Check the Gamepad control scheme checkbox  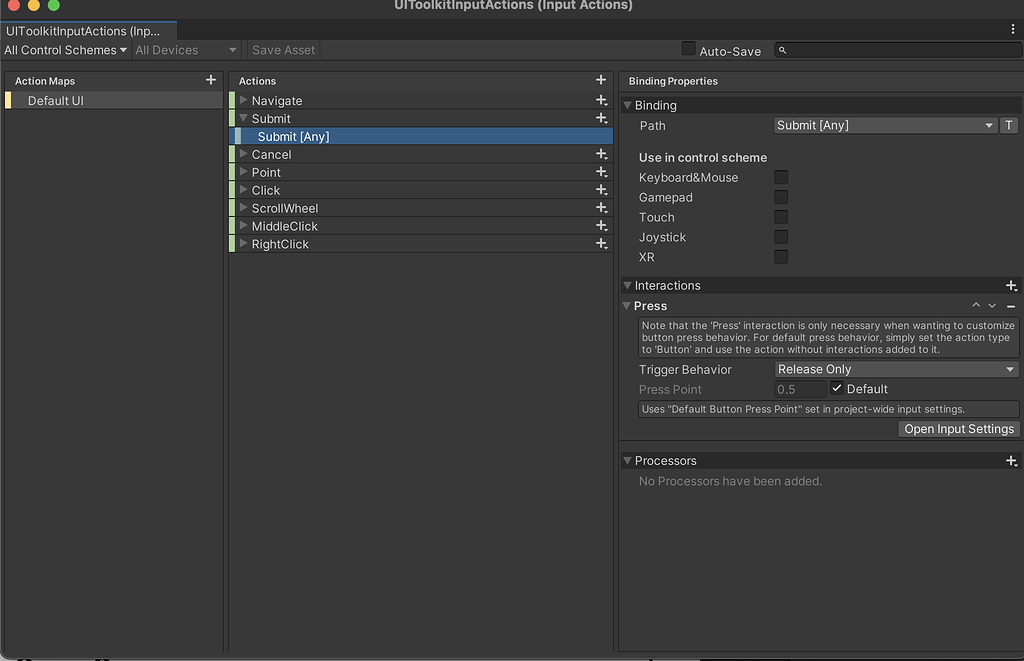[780, 197]
